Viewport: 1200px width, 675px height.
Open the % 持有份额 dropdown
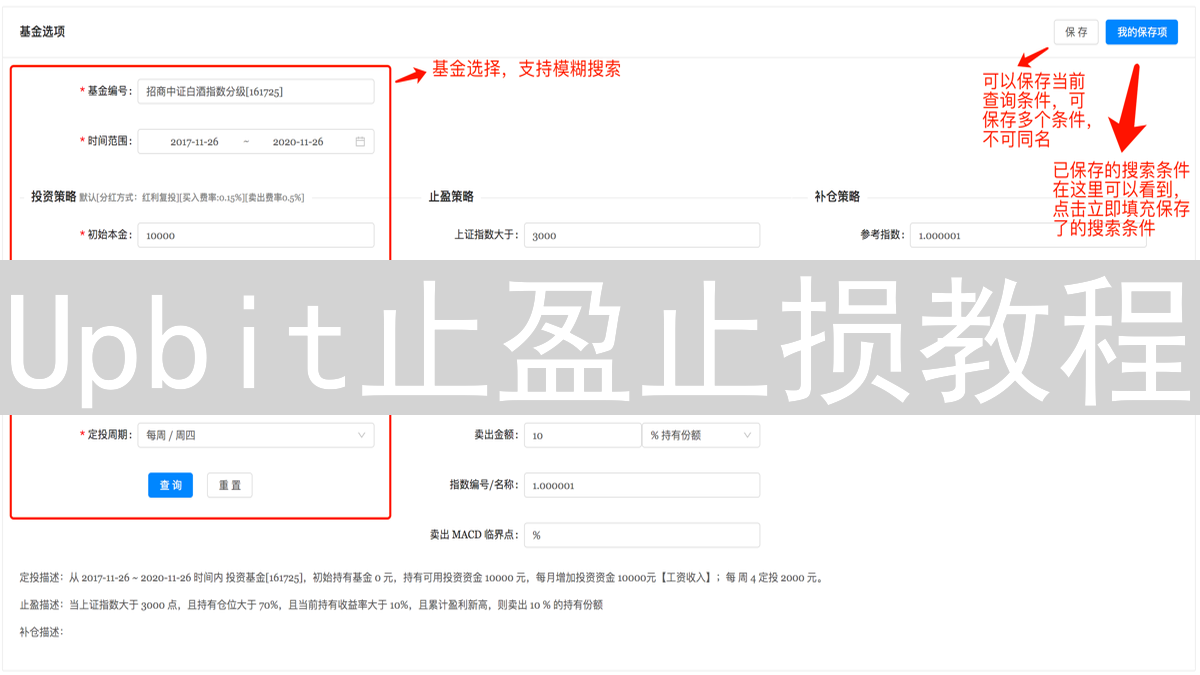pos(701,435)
